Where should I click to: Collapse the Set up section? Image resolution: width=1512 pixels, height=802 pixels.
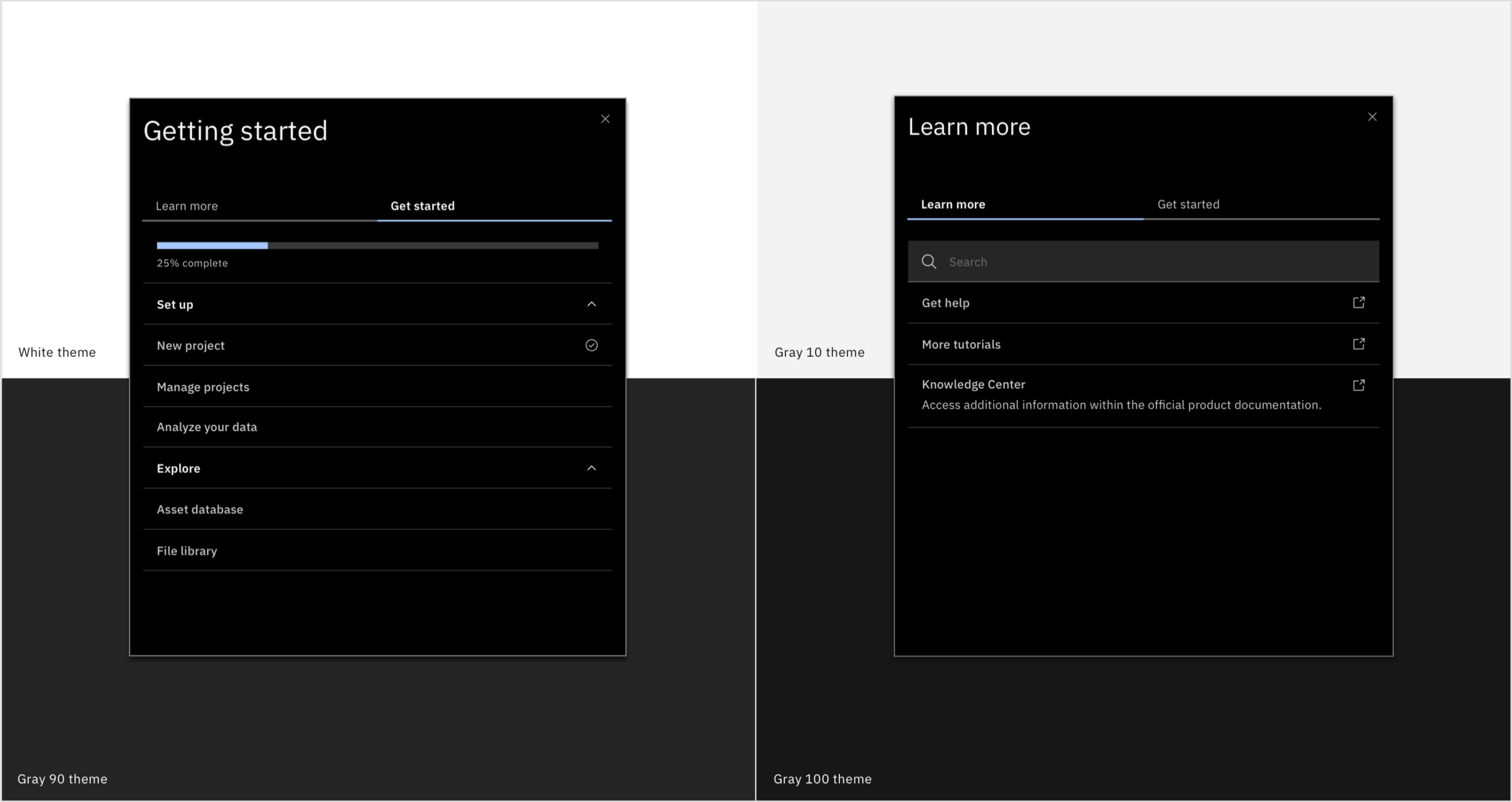coord(591,304)
